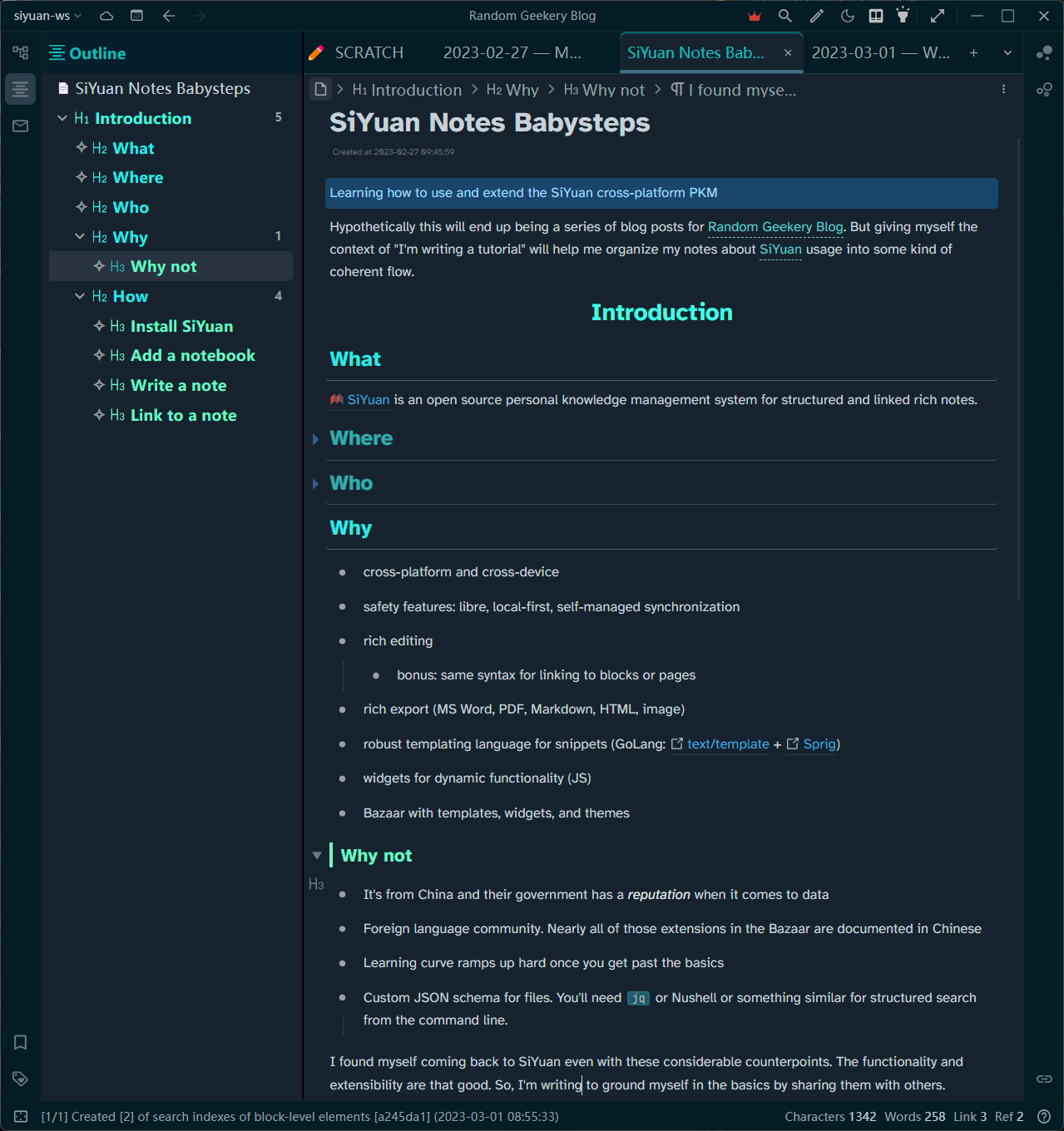Collapse the H2 How outline node
Screen dimensions: 1064x1131
coord(80,296)
